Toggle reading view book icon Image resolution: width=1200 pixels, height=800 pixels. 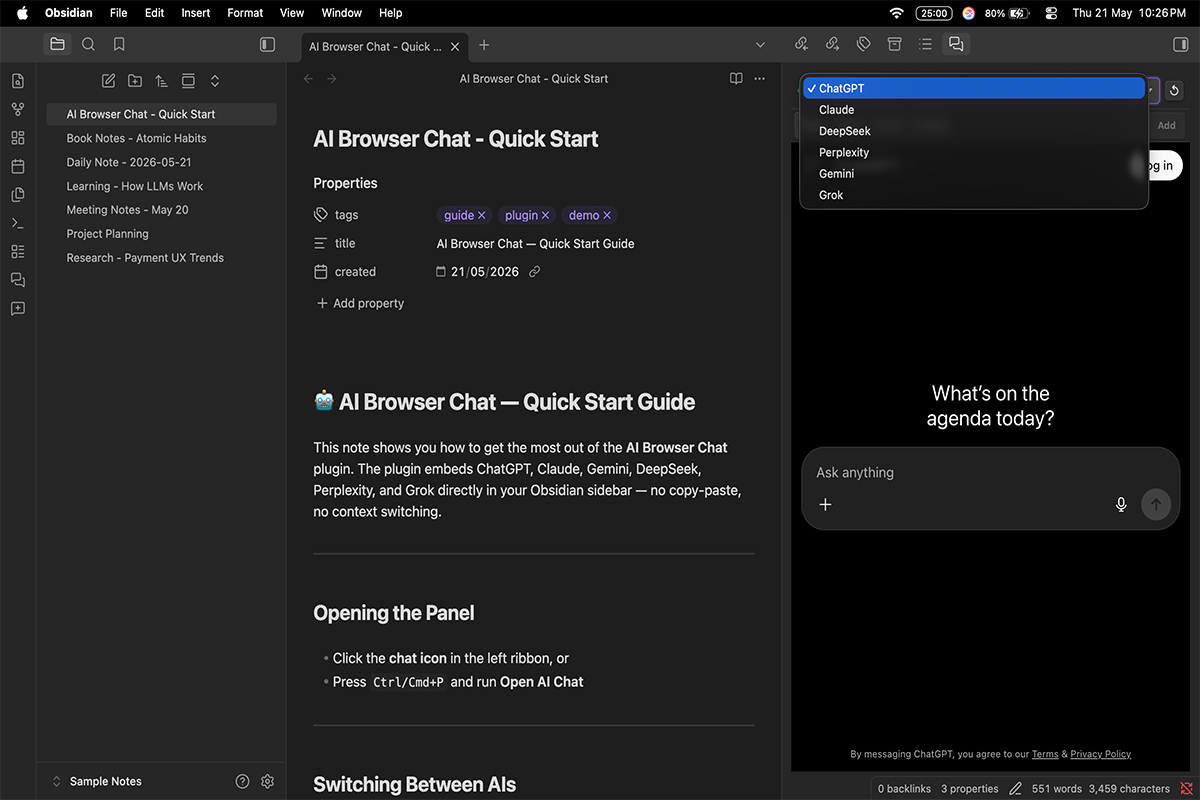click(736, 79)
